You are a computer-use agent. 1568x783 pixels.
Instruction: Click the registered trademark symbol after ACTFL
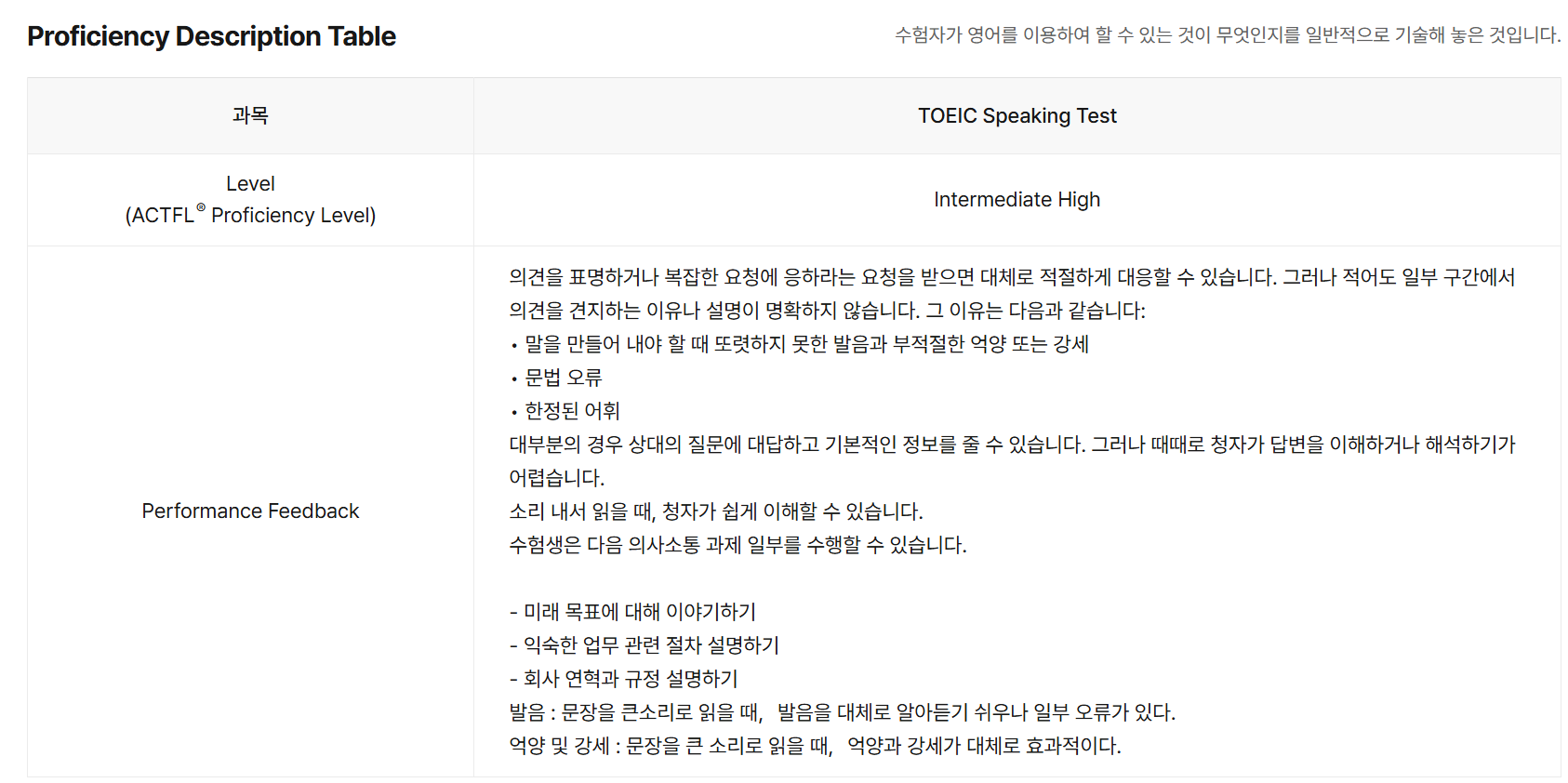(x=201, y=207)
